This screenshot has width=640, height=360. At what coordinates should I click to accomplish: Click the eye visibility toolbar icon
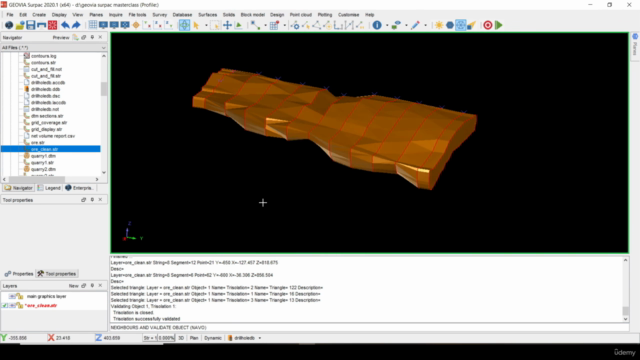tap(396, 25)
